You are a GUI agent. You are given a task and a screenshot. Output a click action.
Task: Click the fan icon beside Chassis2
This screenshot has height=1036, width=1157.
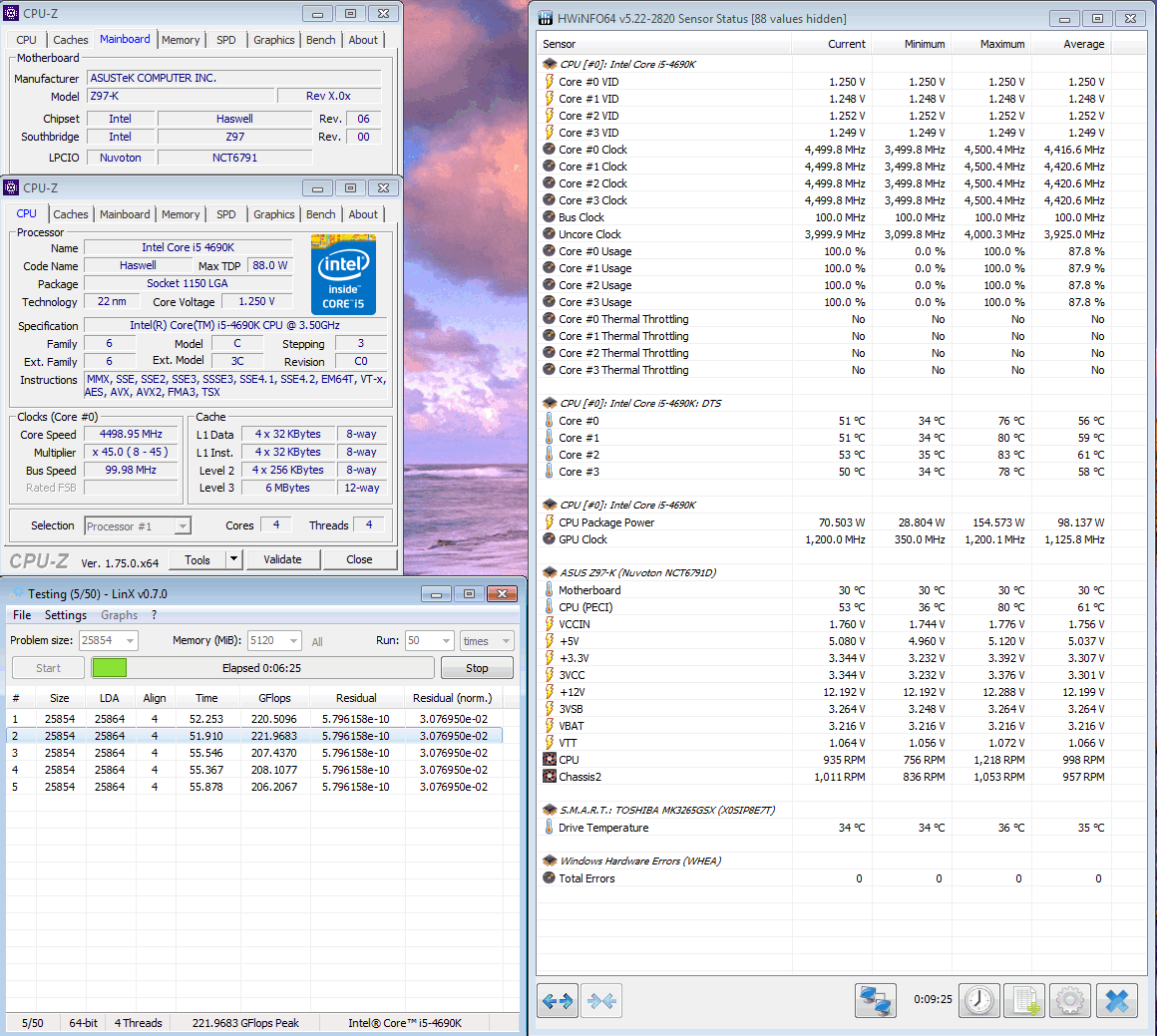click(550, 777)
